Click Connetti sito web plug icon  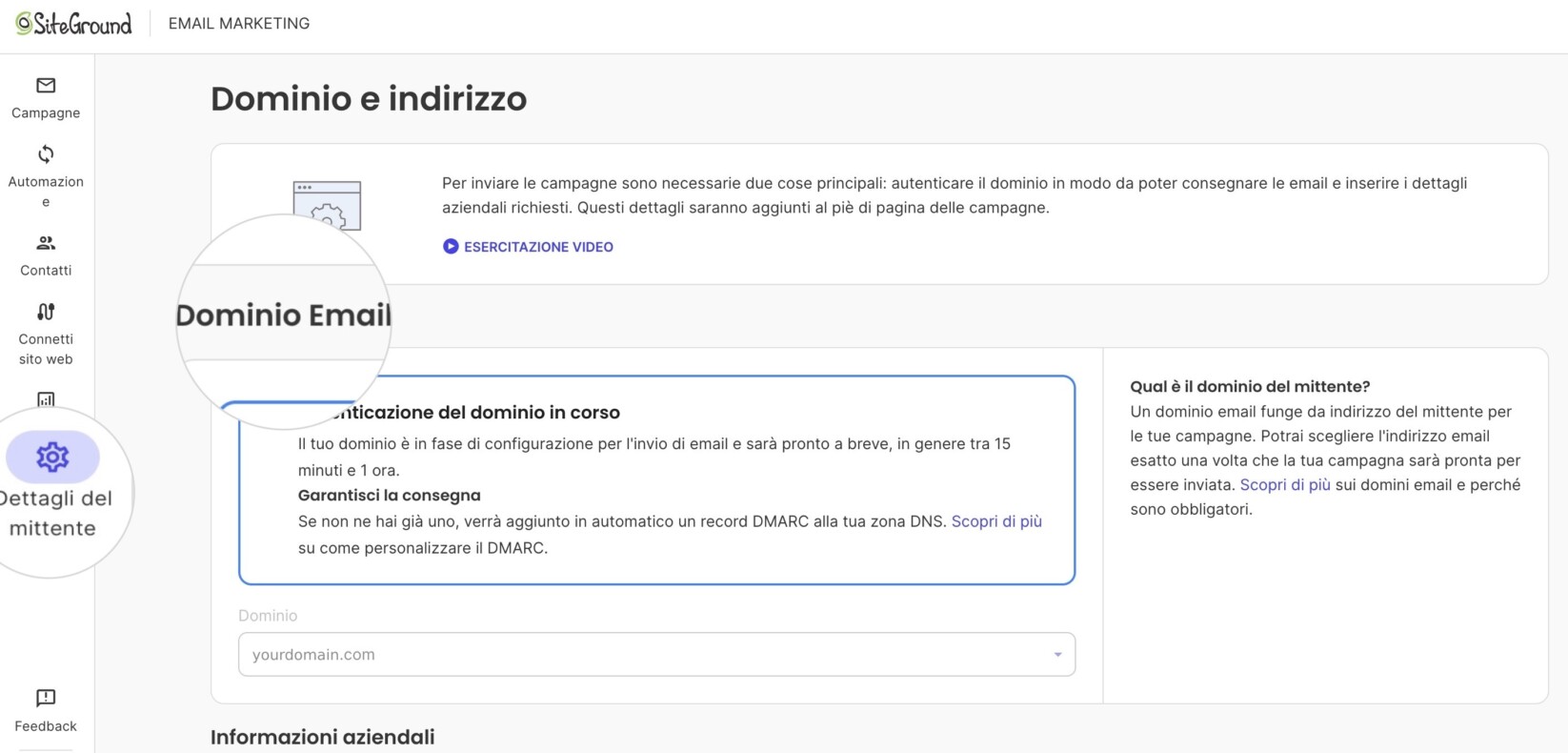pyautogui.click(x=46, y=312)
